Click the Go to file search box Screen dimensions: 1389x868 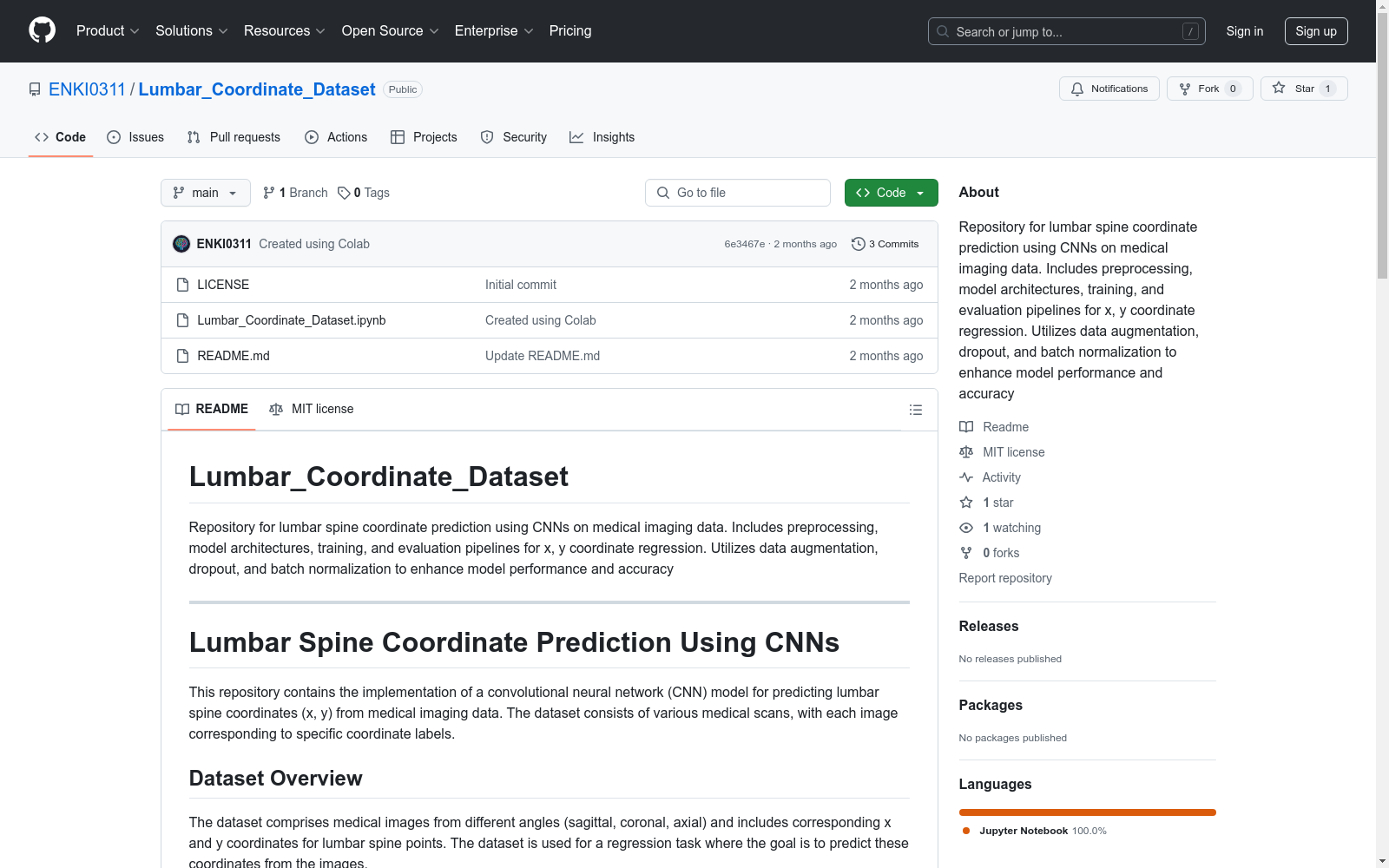coord(738,193)
